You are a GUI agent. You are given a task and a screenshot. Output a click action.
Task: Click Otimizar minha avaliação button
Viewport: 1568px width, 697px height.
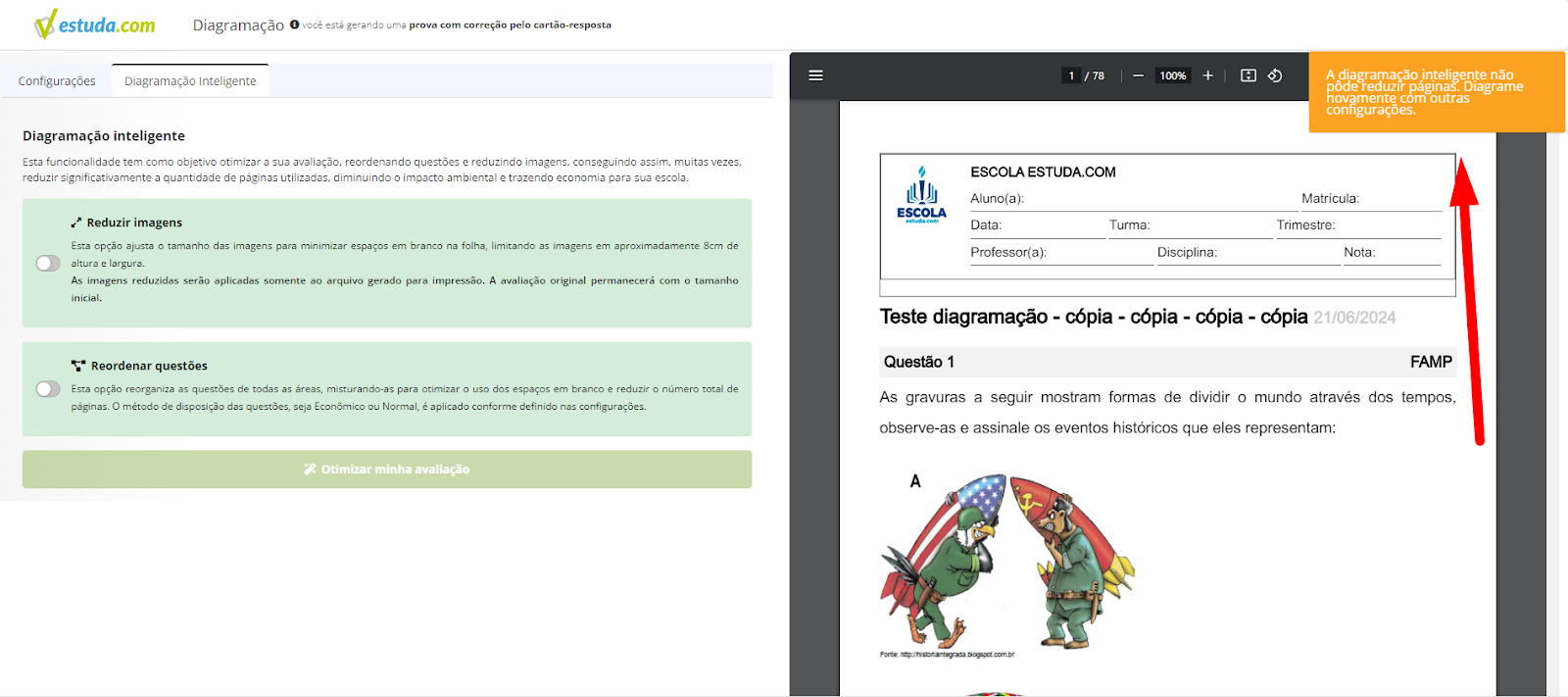(x=387, y=470)
